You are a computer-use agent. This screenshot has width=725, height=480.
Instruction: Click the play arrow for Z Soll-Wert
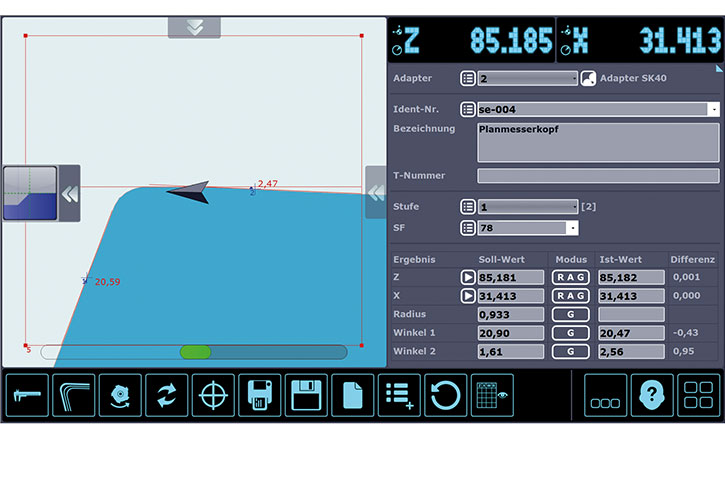click(x=467, y=277)
